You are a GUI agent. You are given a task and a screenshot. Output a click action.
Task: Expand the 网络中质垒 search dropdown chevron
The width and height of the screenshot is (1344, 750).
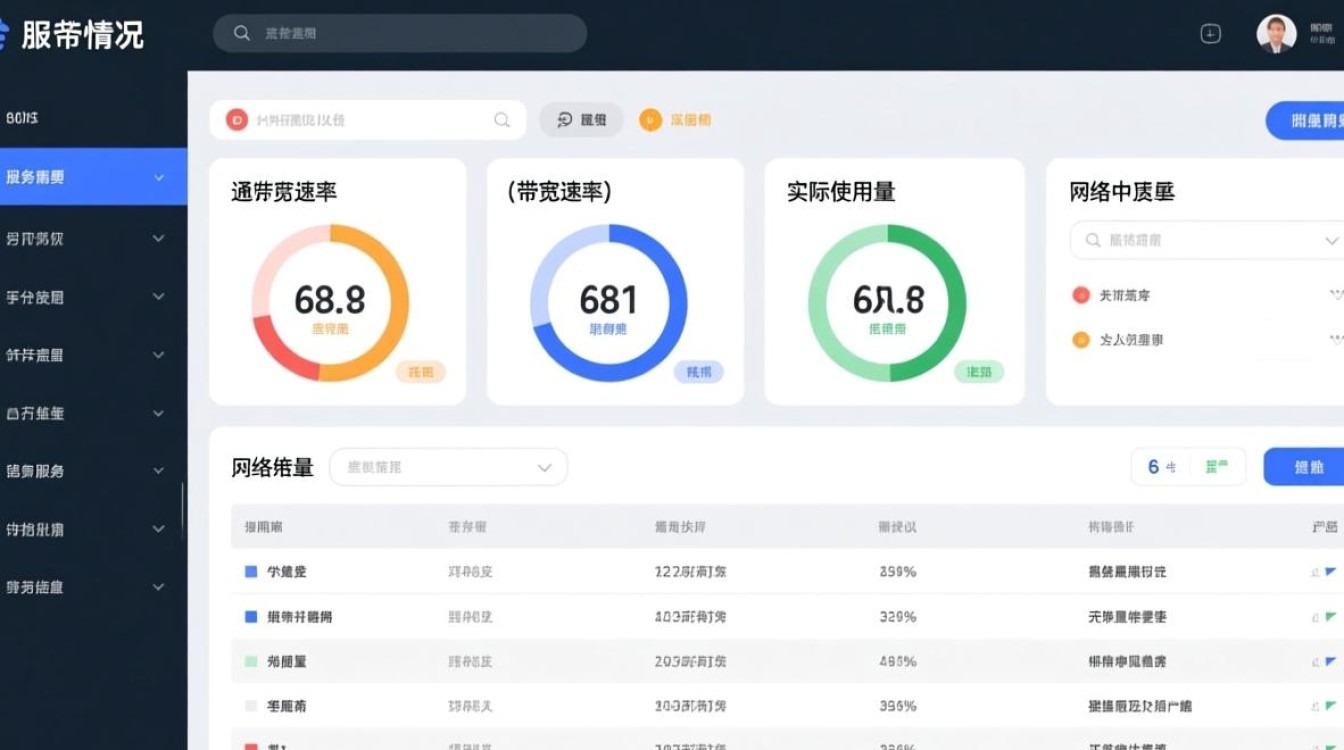point(1330,240)
